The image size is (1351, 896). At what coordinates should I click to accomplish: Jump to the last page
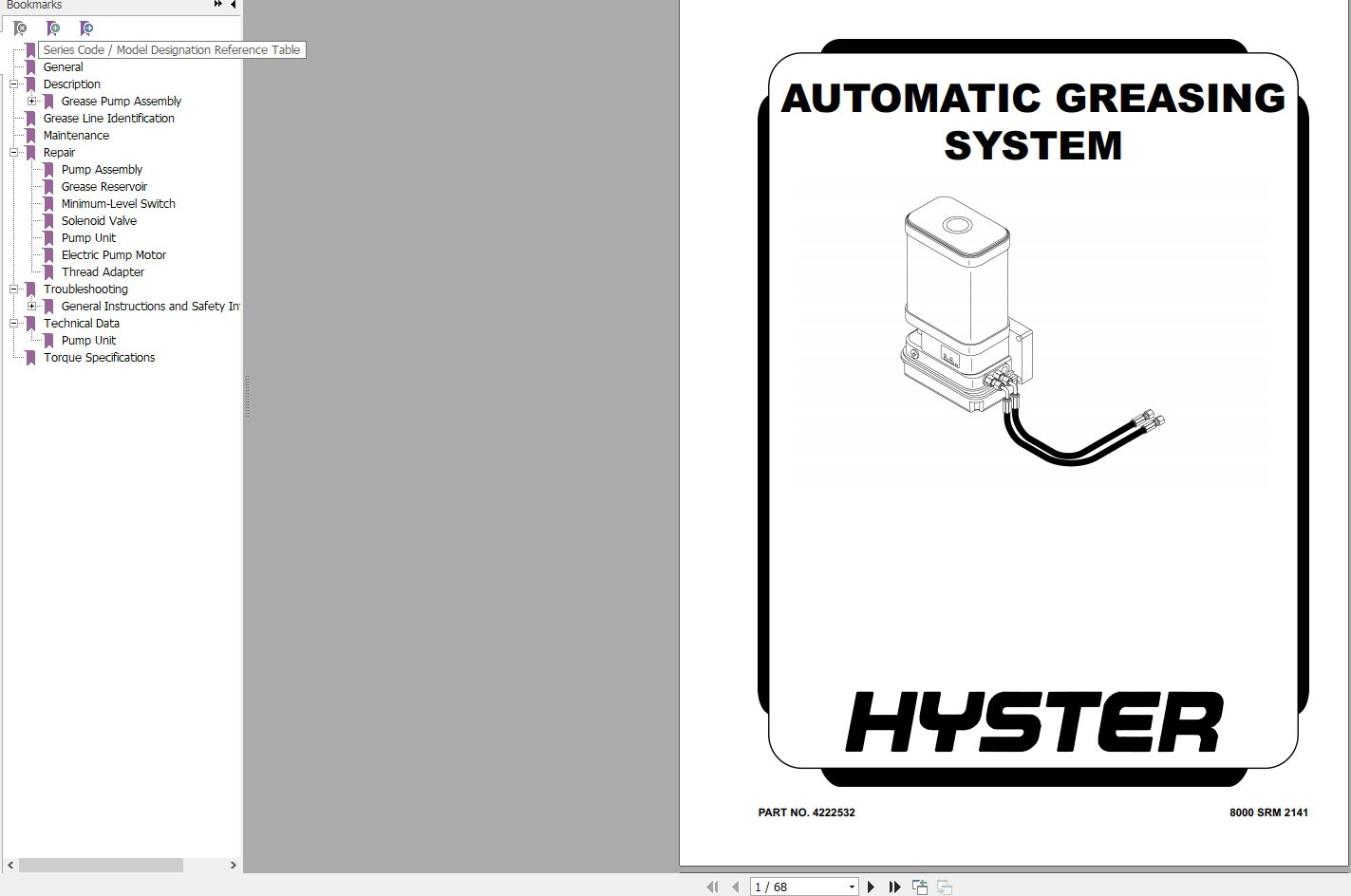tap(894, 887)
